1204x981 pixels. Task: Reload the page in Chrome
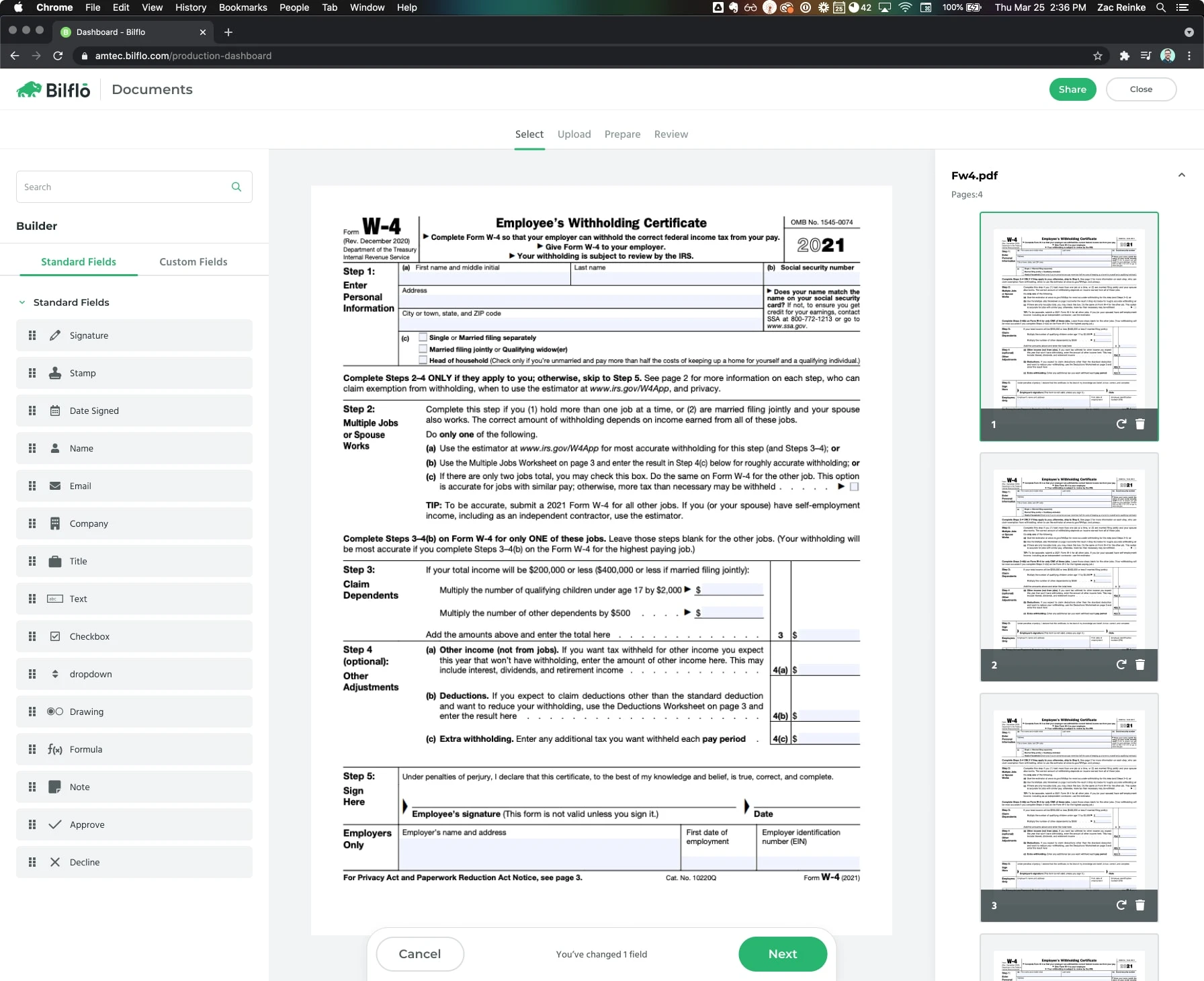point(58,56)
